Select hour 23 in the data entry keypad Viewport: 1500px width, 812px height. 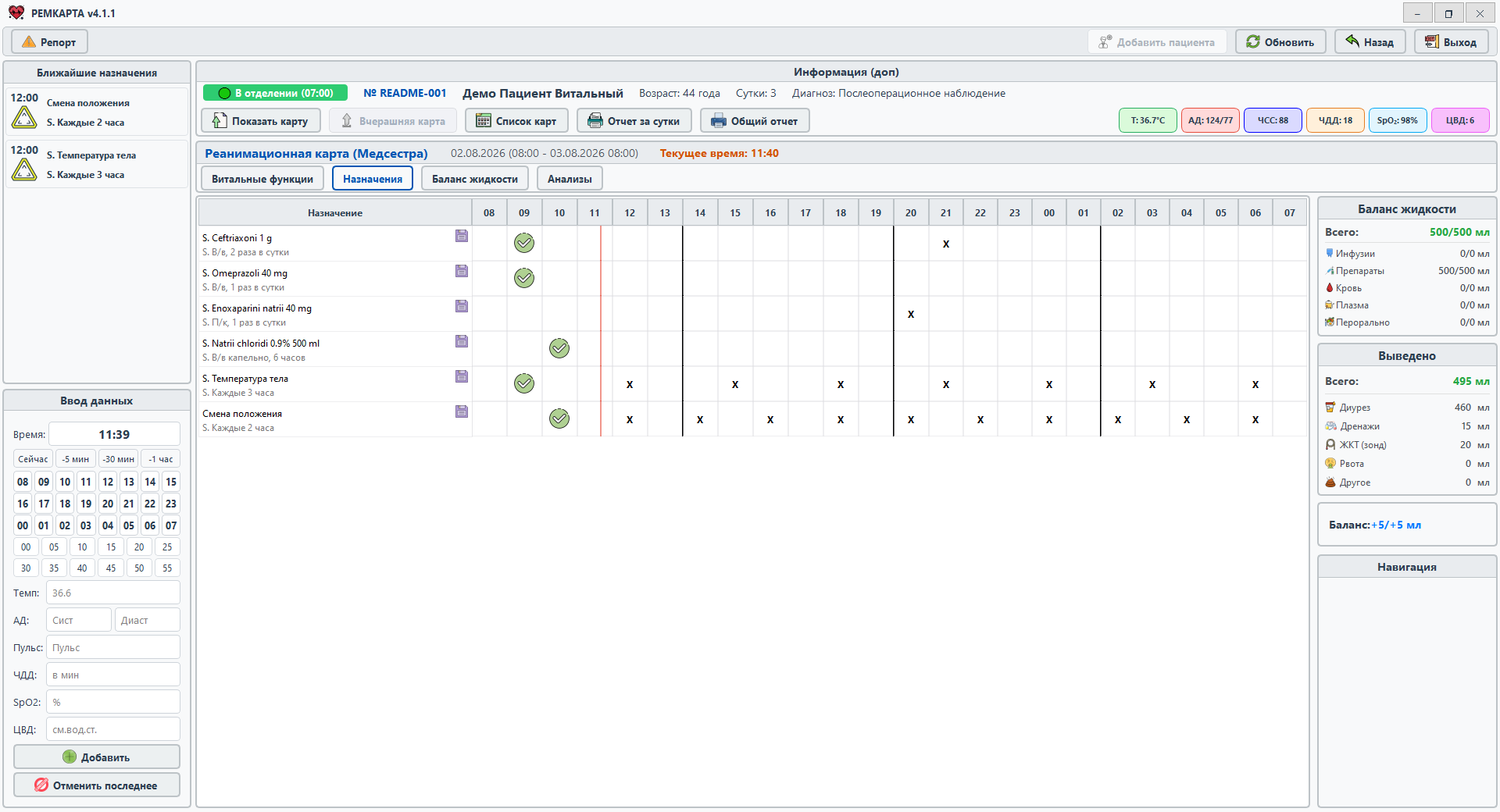[x=171, y=504]
